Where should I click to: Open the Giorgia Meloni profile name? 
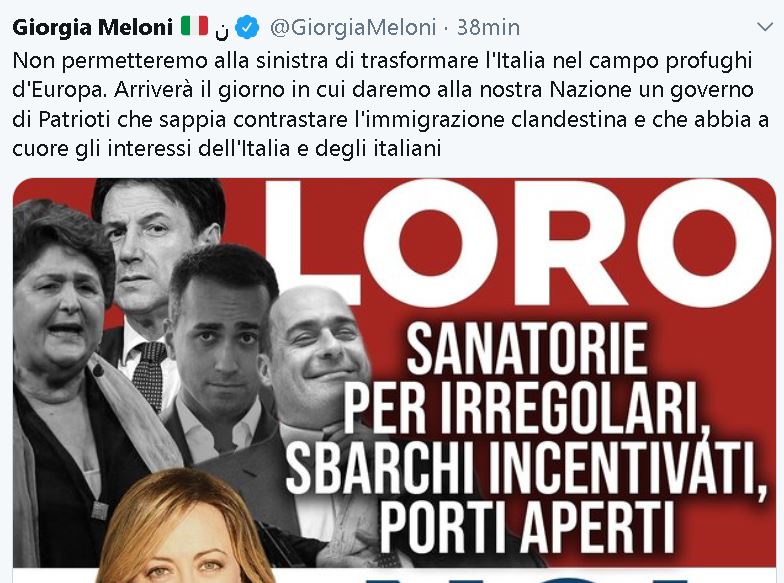[92, 27]
